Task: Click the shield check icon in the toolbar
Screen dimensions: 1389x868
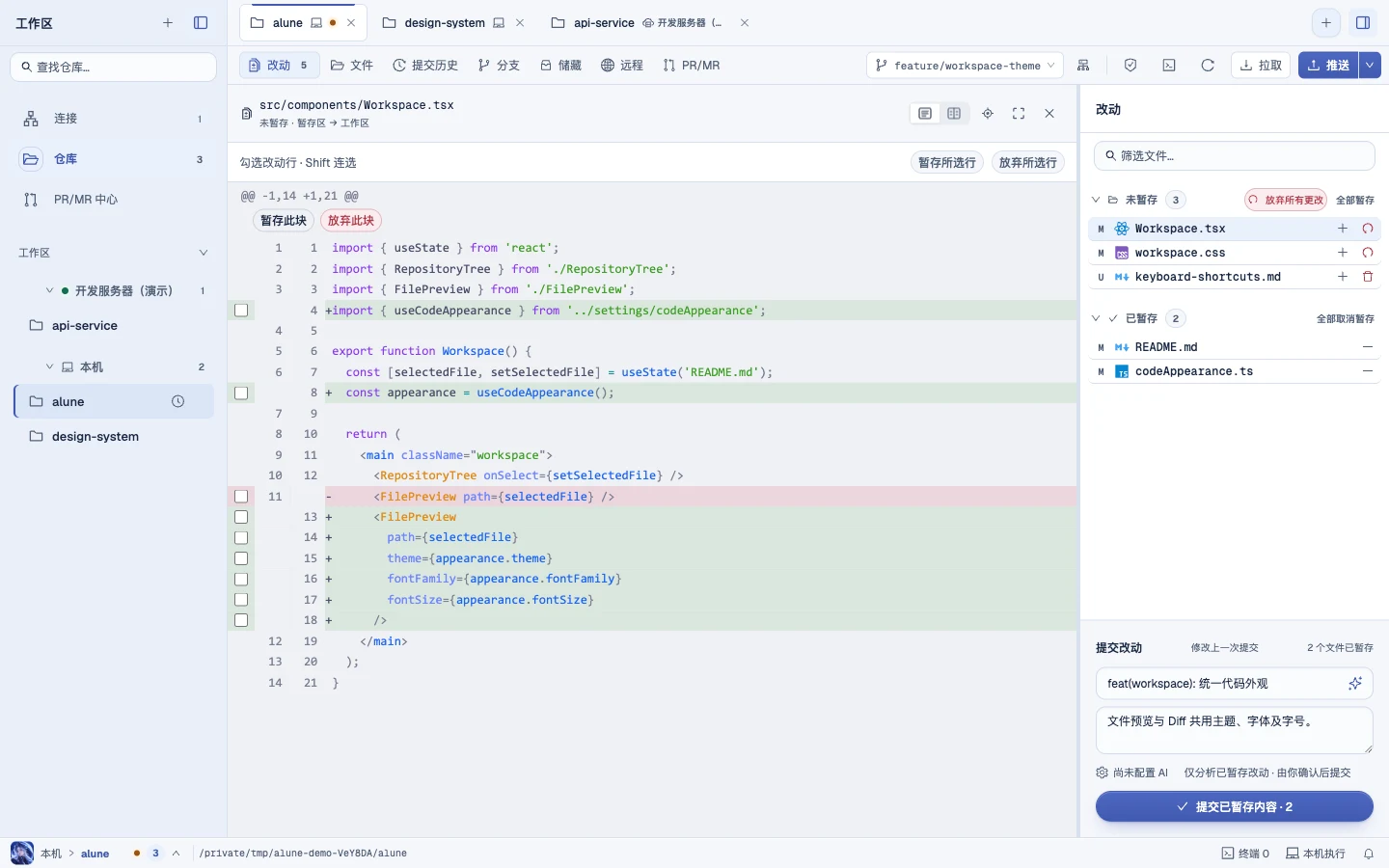Action: click(x=1130, y=66)
